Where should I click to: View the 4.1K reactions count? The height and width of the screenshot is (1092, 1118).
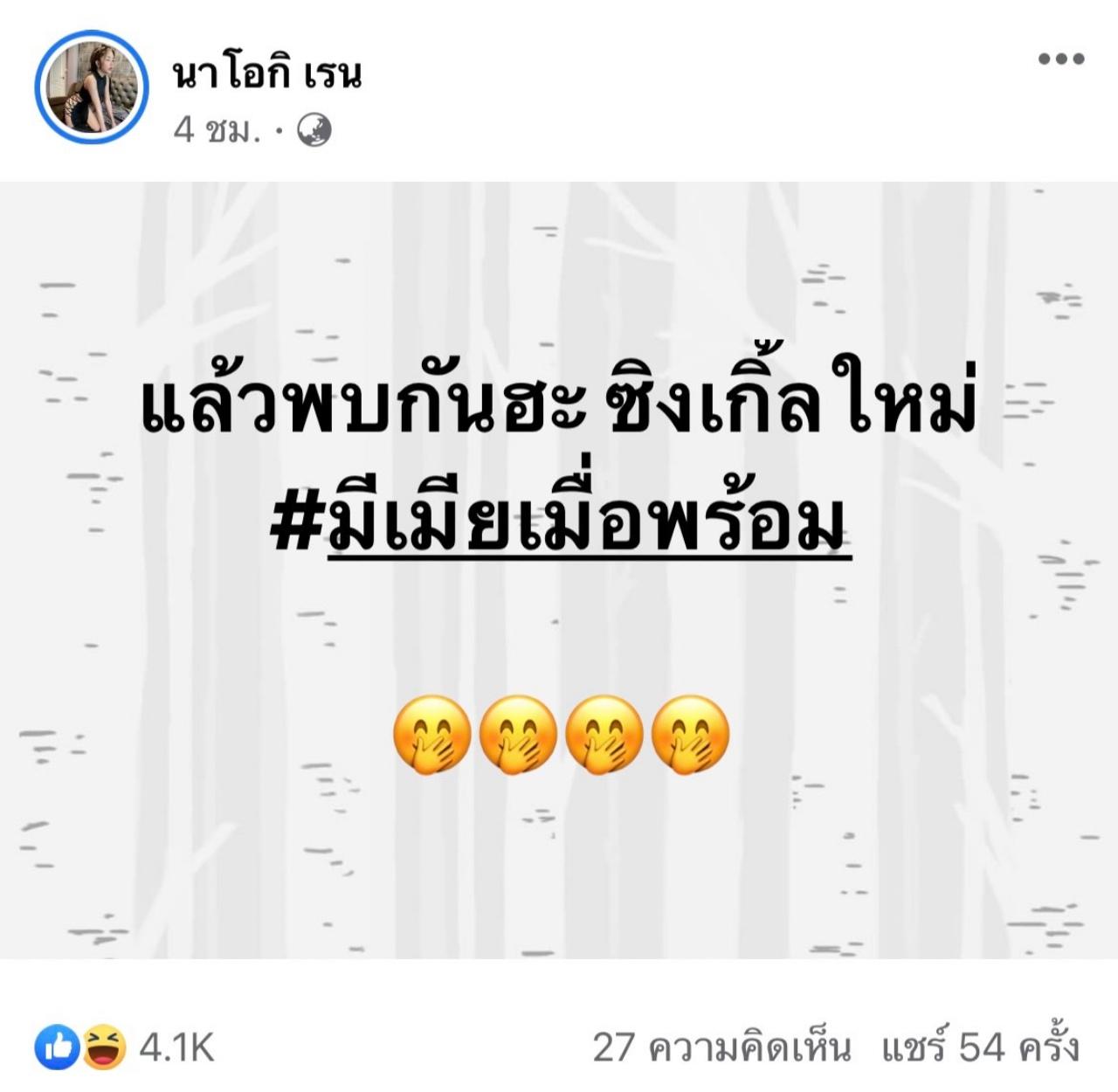177,1047
